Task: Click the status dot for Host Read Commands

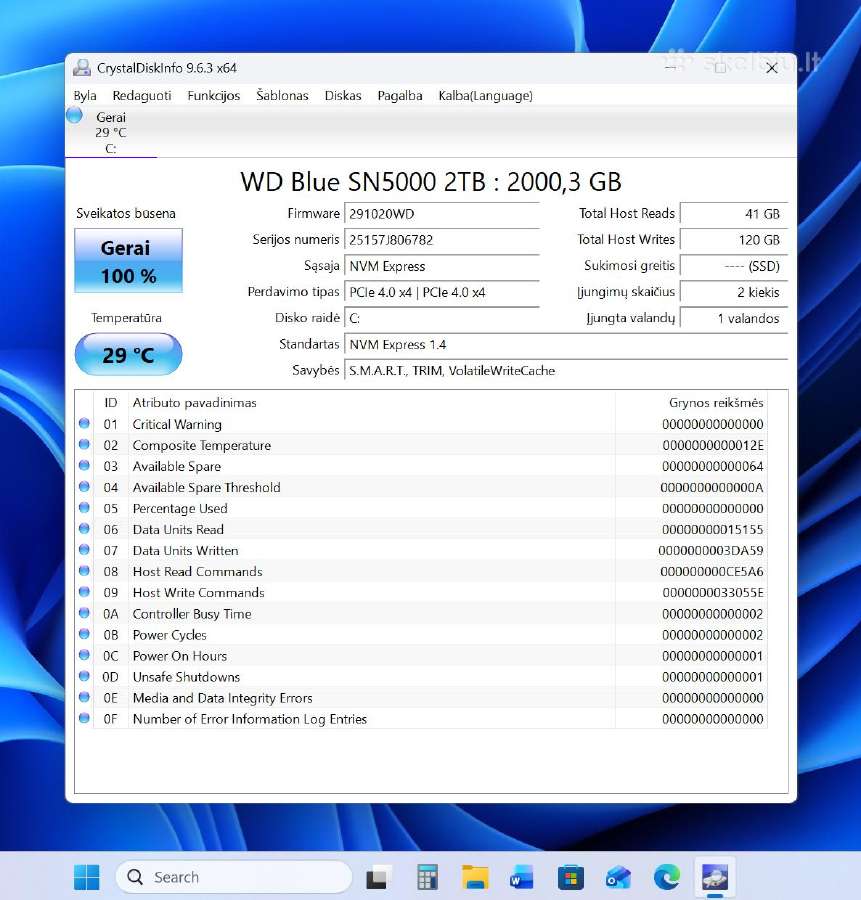Action: pos(84,571)
